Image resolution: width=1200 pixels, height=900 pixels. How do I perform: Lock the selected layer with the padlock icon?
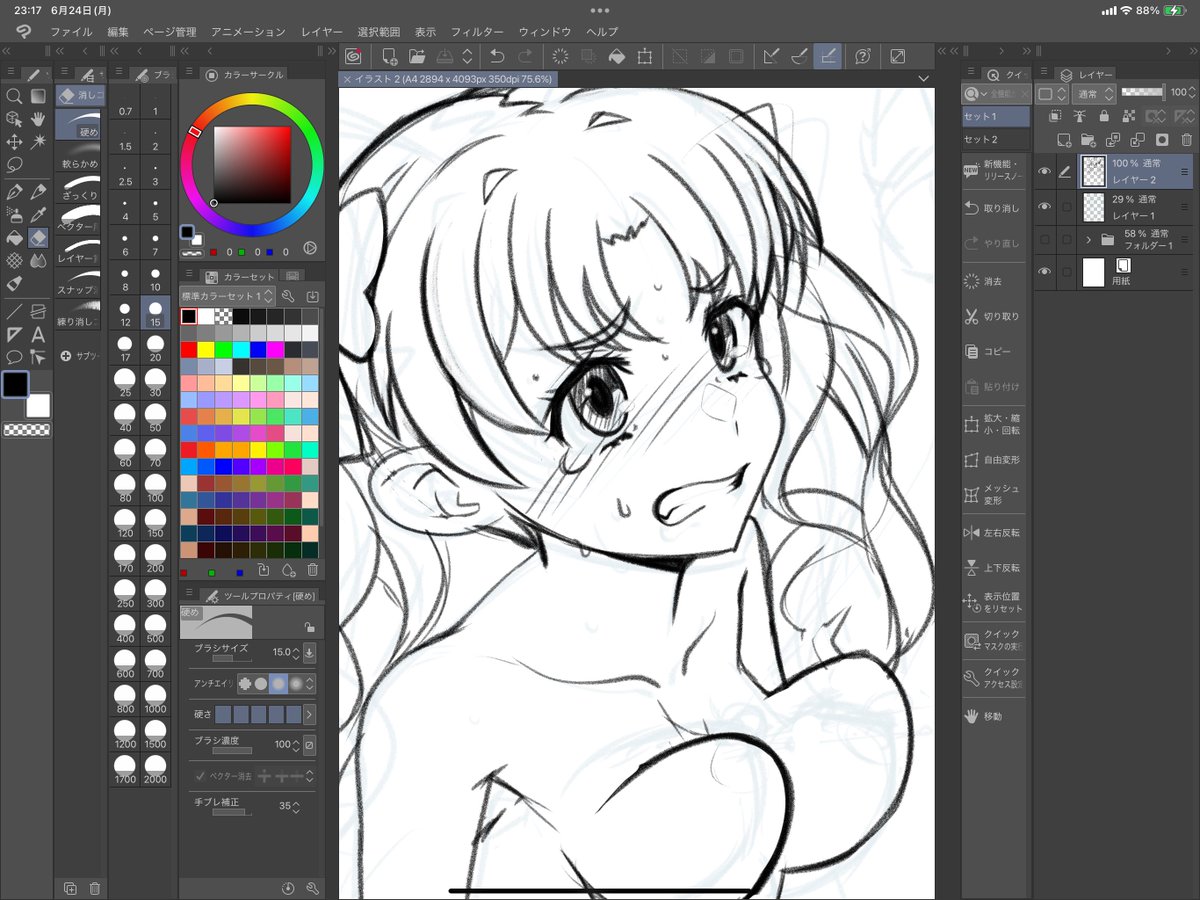1106,116
